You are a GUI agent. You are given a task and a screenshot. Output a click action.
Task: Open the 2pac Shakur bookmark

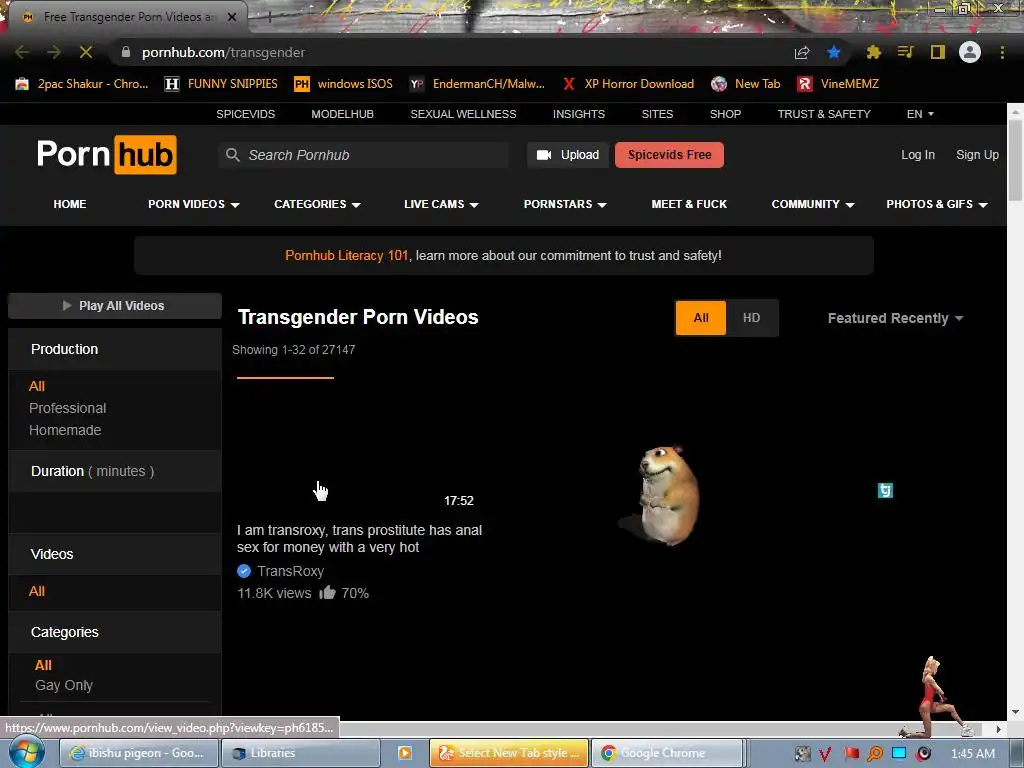click(x=82, y=84)
